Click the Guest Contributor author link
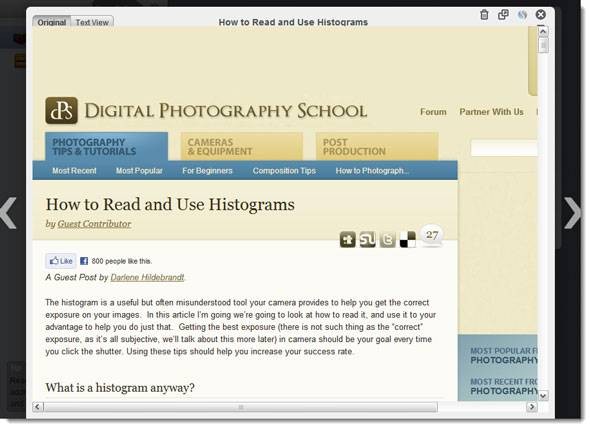The width and height of the screenshot is (590, 428). point(94,224)
